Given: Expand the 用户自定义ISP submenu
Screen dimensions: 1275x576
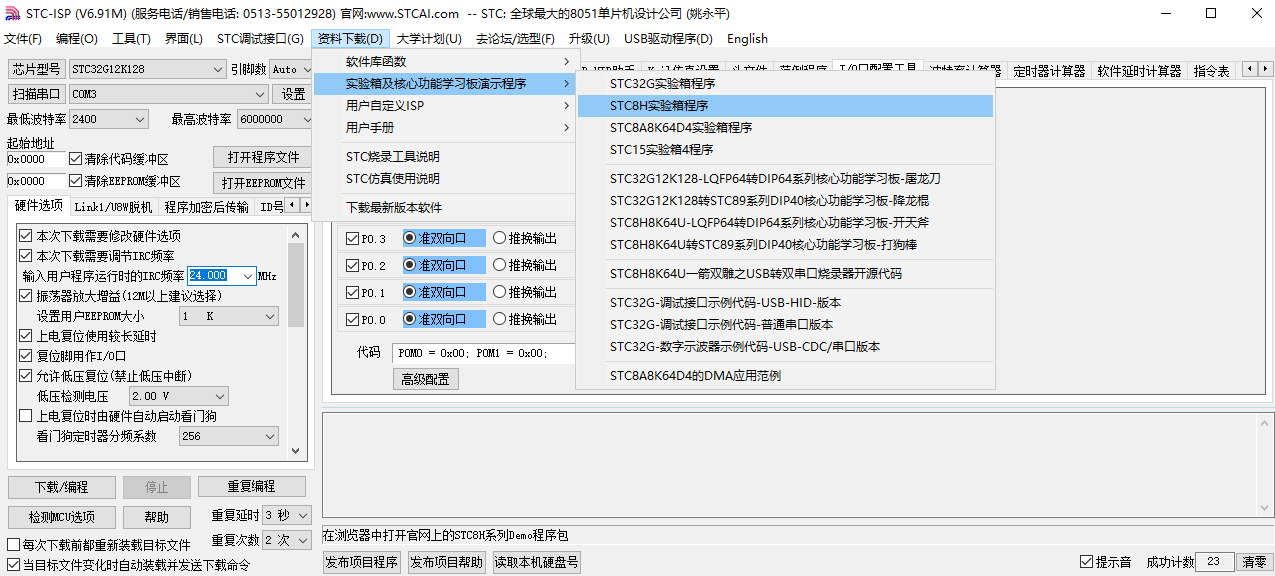Looking at the screenshot, I should click(x=445, y=106).
